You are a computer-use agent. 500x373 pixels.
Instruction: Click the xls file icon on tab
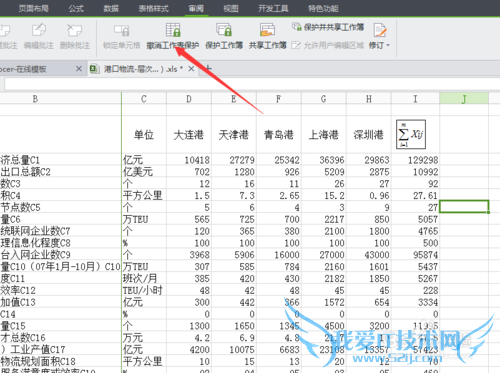[x=95, y=69]
